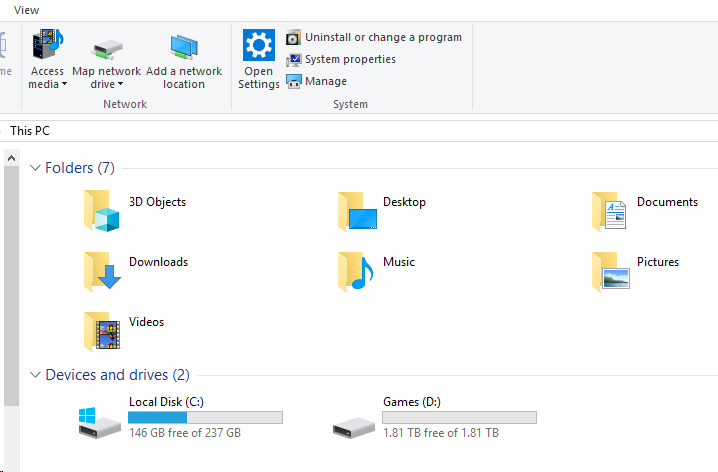
Task: Click the 3D Objects folder name
Action: [158, 202]
